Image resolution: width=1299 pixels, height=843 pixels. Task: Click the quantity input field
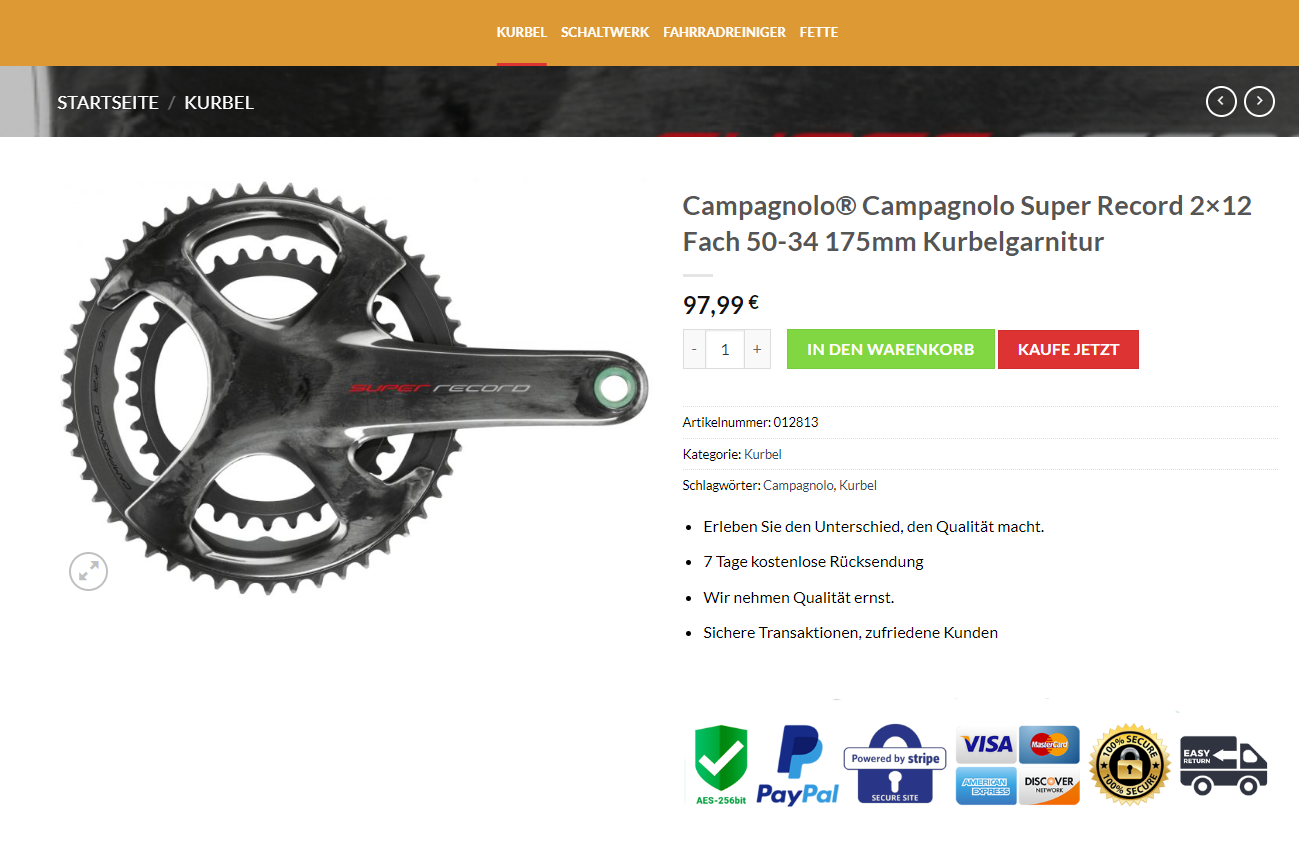point(725,349)
